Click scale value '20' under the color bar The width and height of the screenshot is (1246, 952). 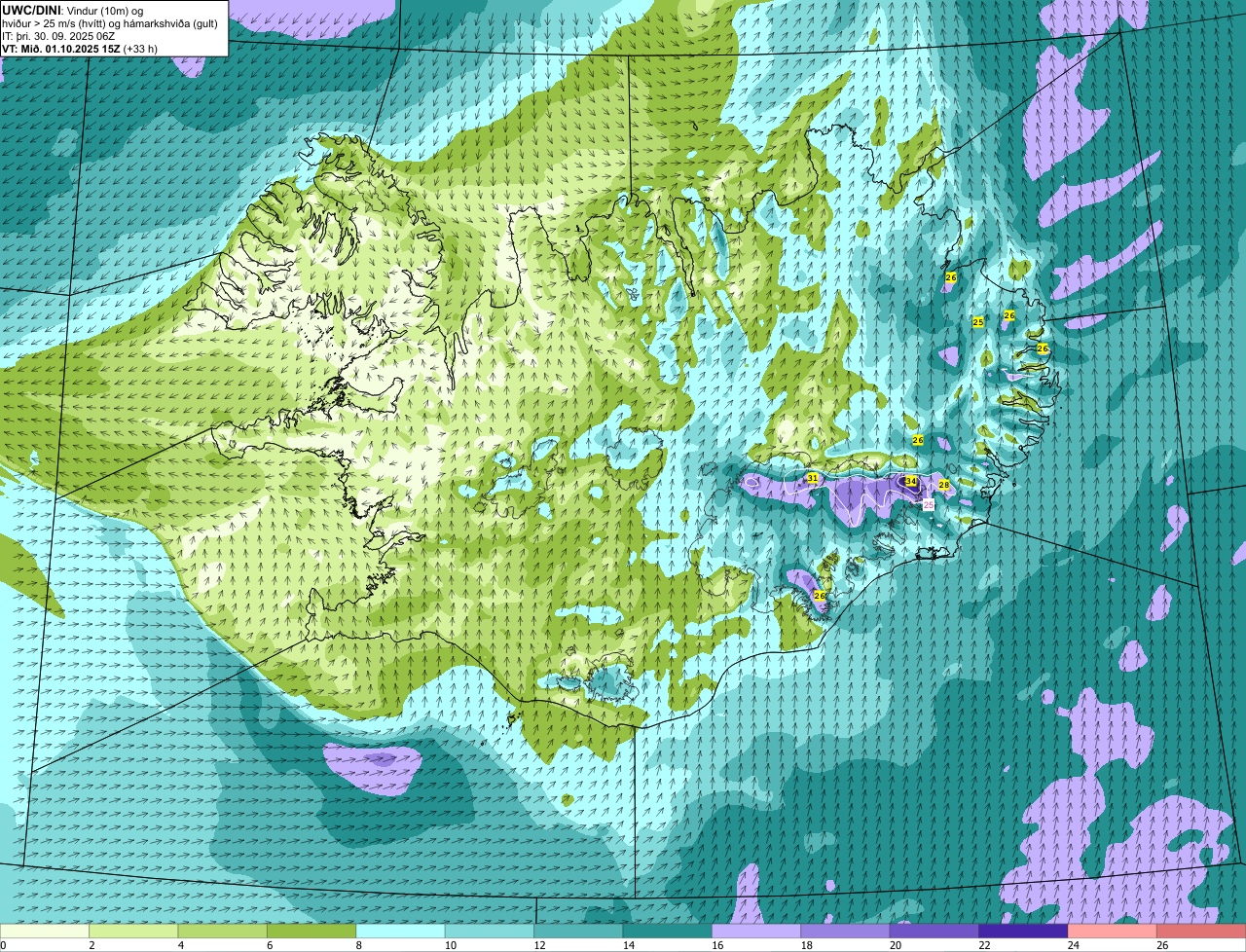click(x=895, y=945)
